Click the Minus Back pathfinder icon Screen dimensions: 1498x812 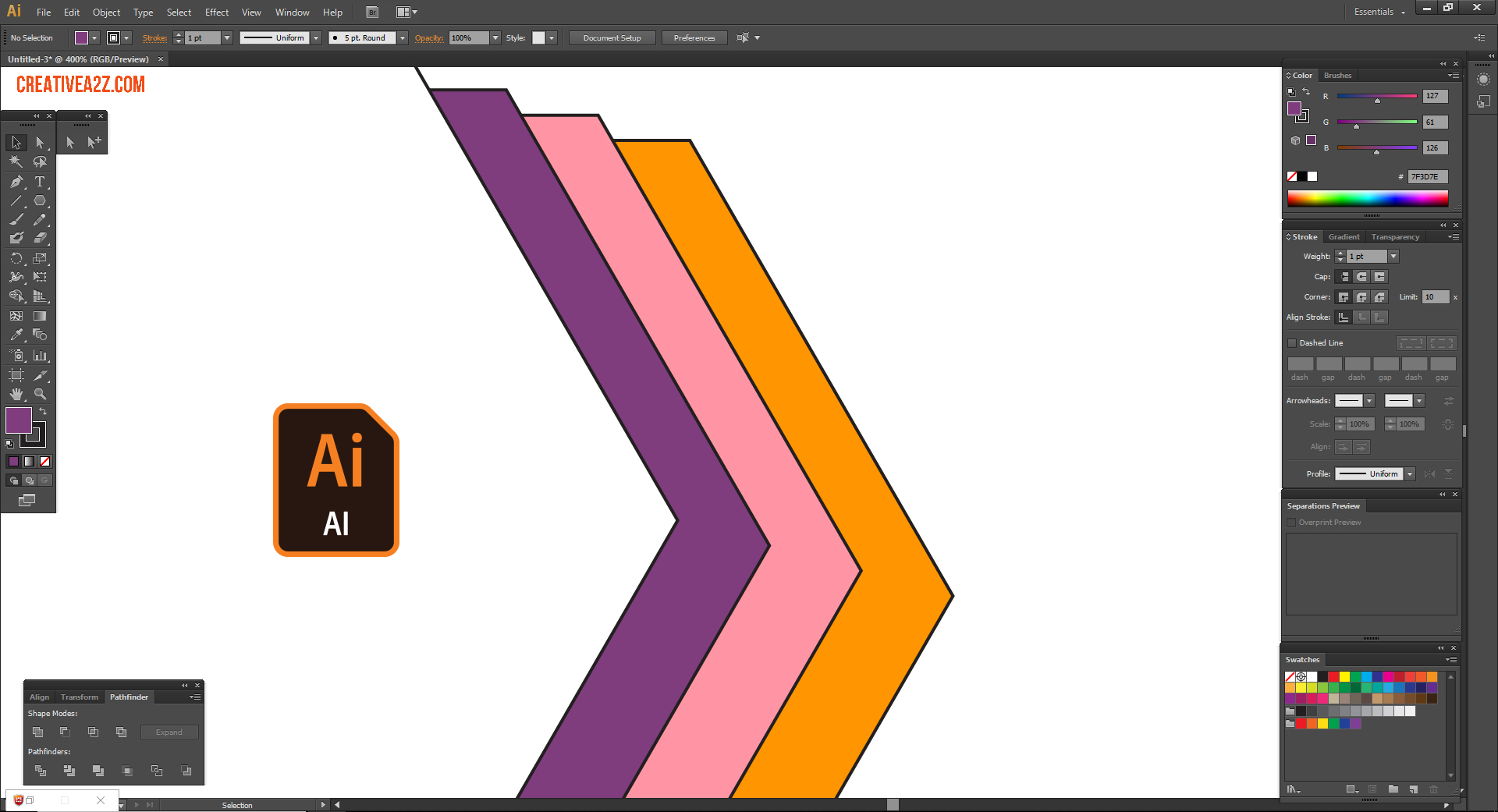(186, 771)
